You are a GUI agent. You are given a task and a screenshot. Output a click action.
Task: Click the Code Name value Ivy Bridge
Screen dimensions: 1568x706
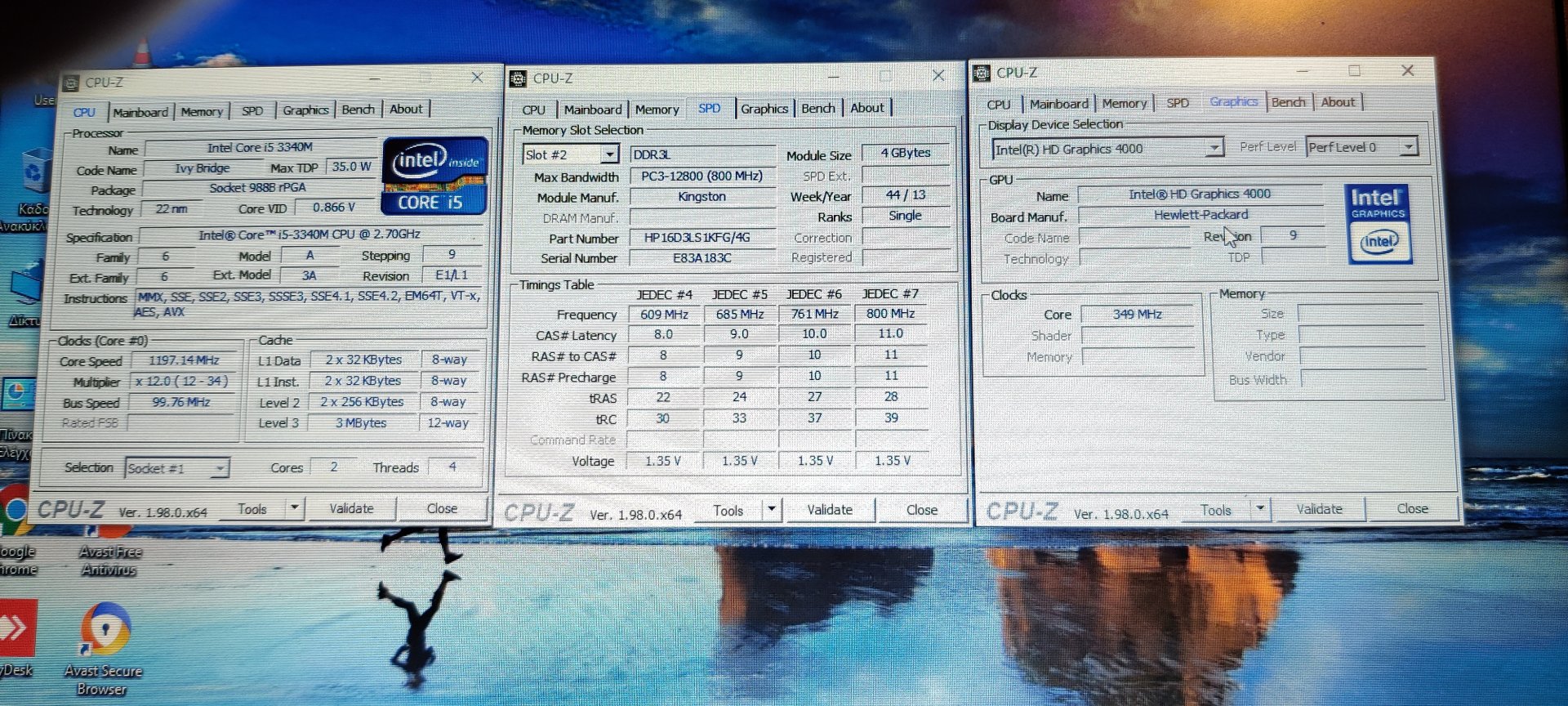(x=202, y=168)
